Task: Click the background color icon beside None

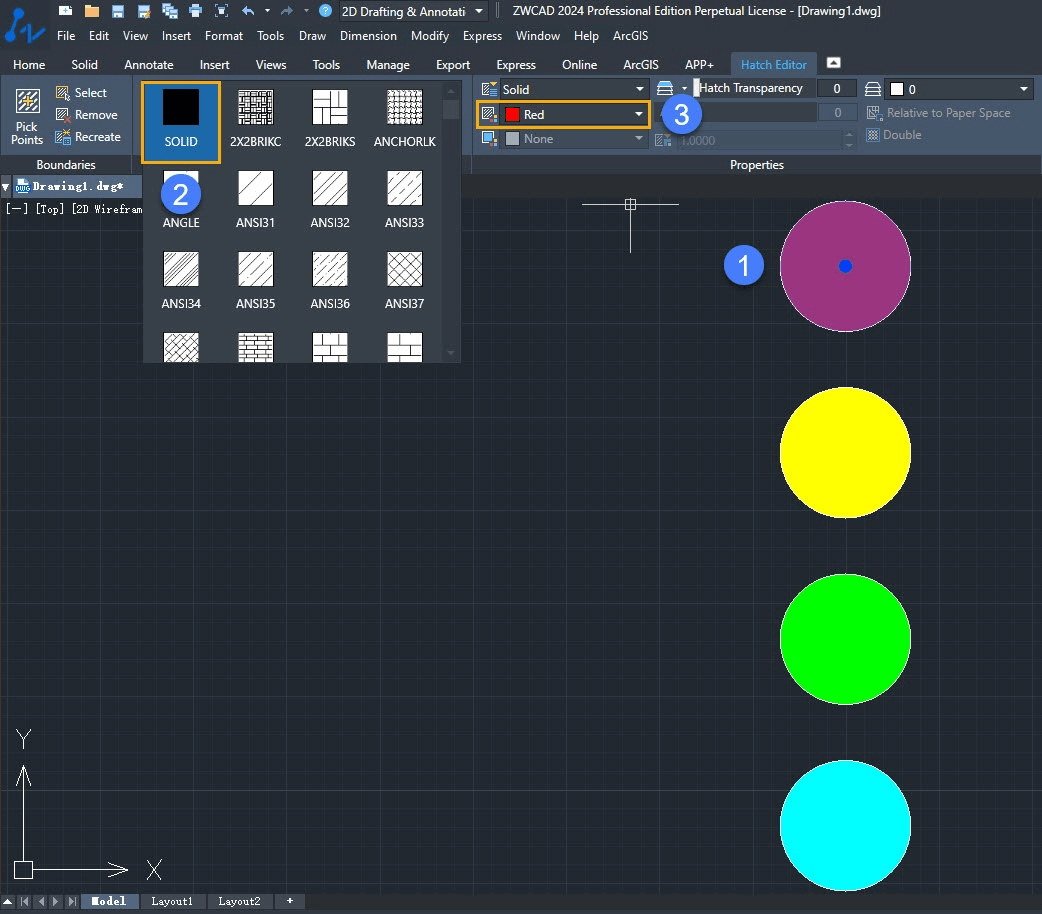Action: coord(489,138)
